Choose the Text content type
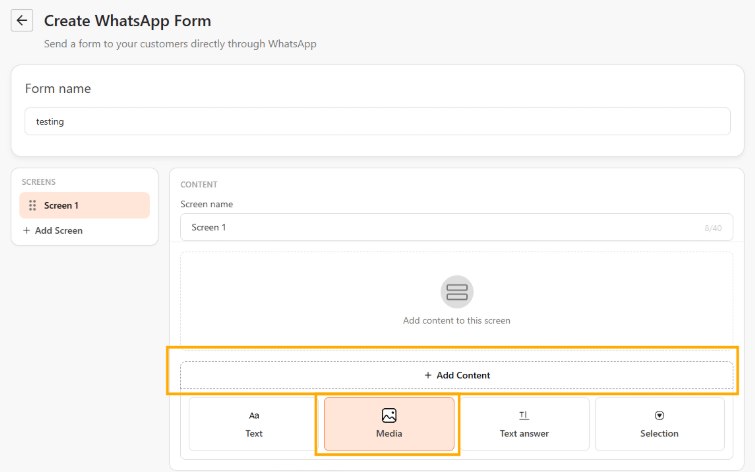The width and height of the screenshot is (755, 472). (254, 424)
